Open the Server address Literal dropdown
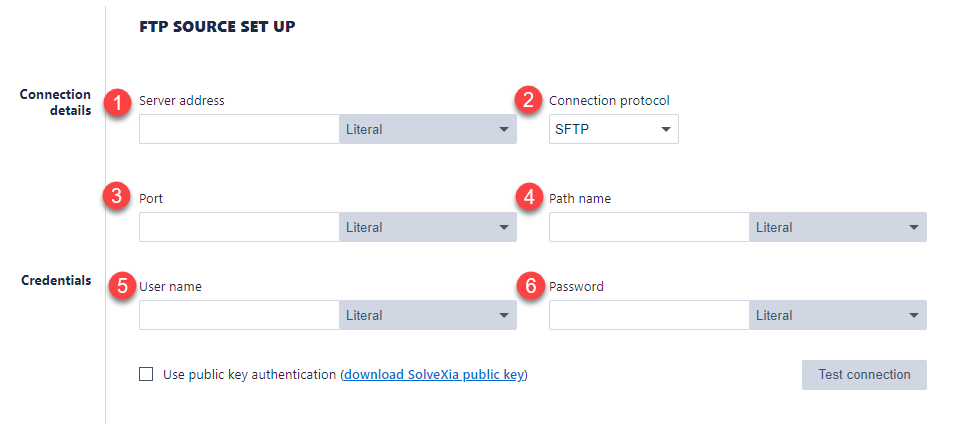 click(427, 129)
